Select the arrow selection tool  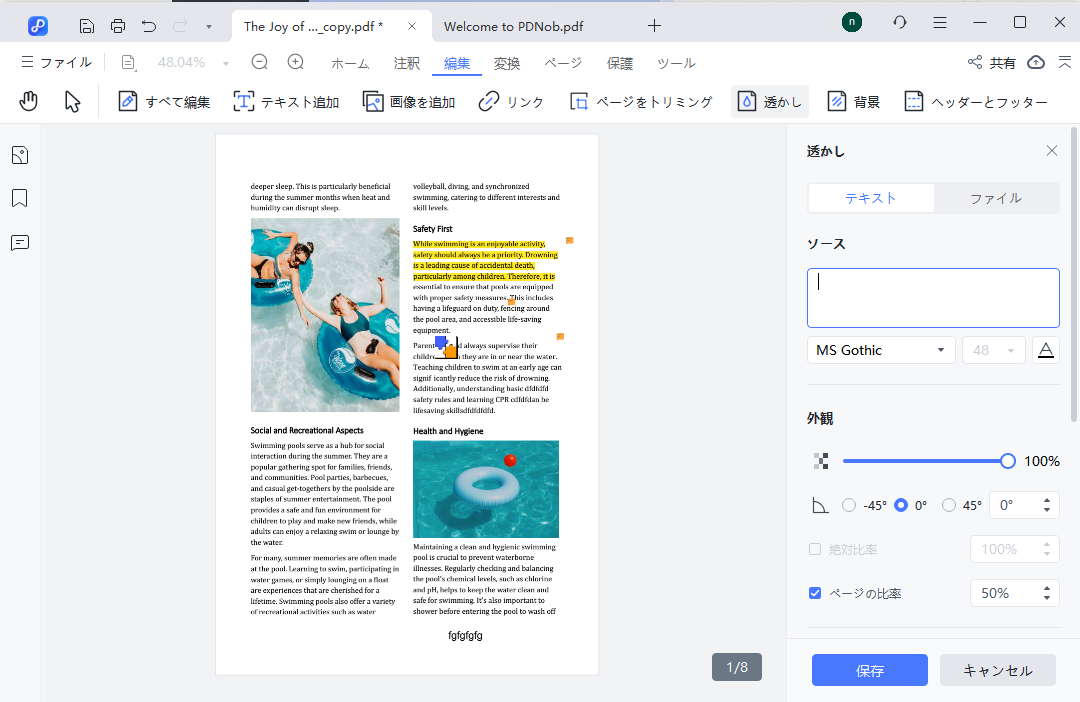[72, 101]
